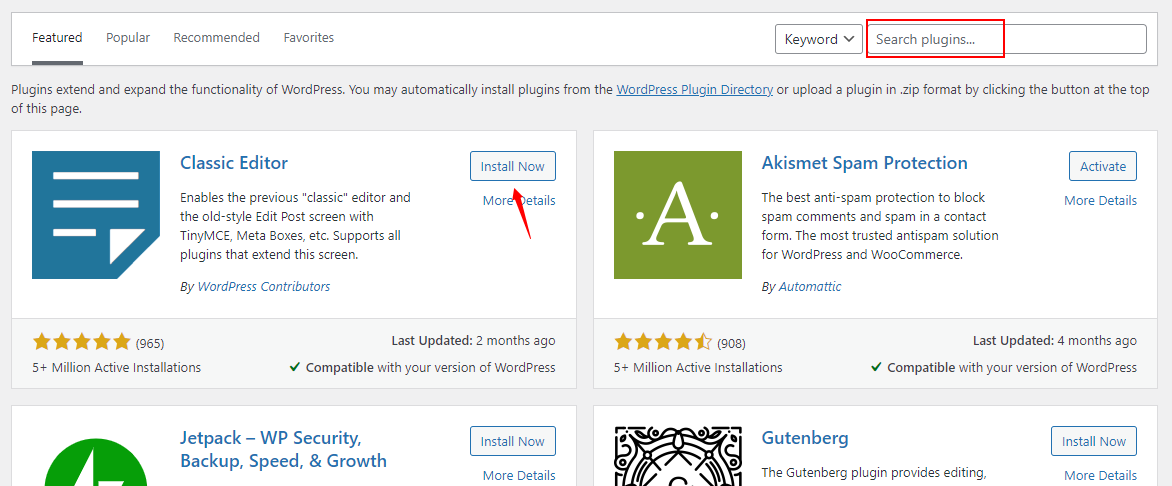Open the Classic Editor title link
1172x486 pixels.
pyautogui.click(x=234, y=163)
